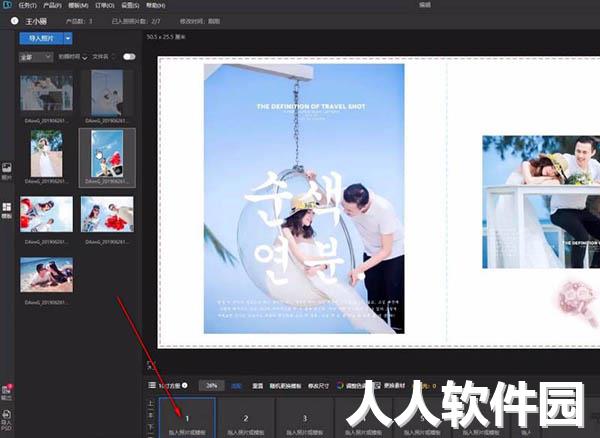Viewport: 600px width, 438px height.
Task: Open the 产品(P) menu
Action: [x=52, y=5]
